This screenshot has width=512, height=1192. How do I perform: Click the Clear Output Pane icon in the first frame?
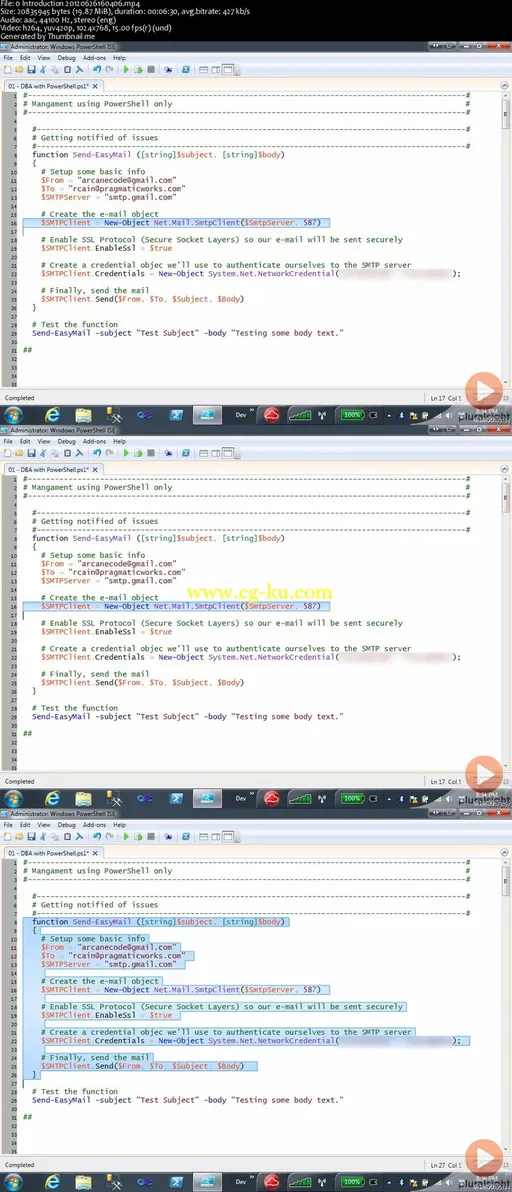[79, 69]
